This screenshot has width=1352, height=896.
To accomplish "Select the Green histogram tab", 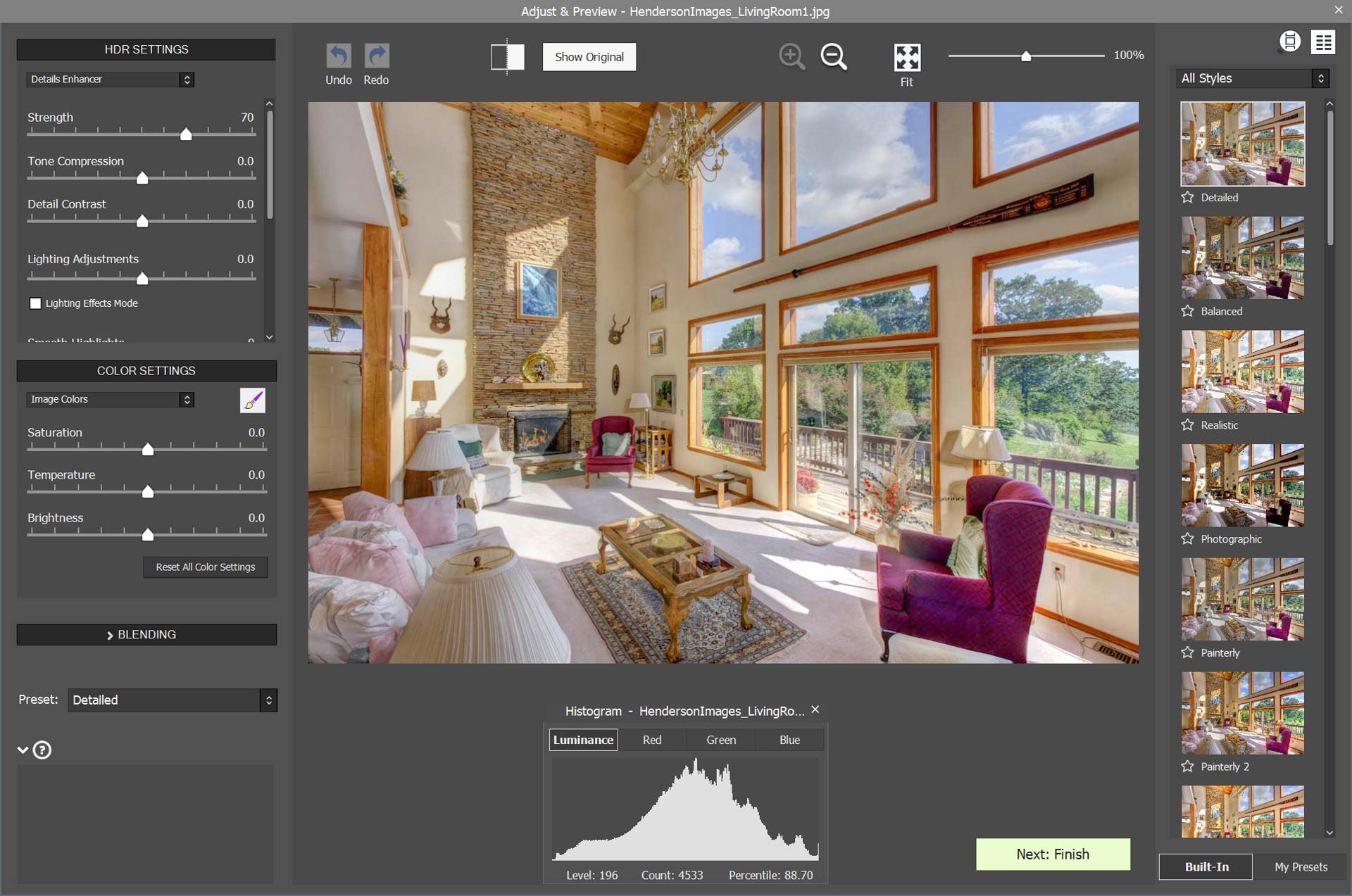I will (x=721, y=740).
